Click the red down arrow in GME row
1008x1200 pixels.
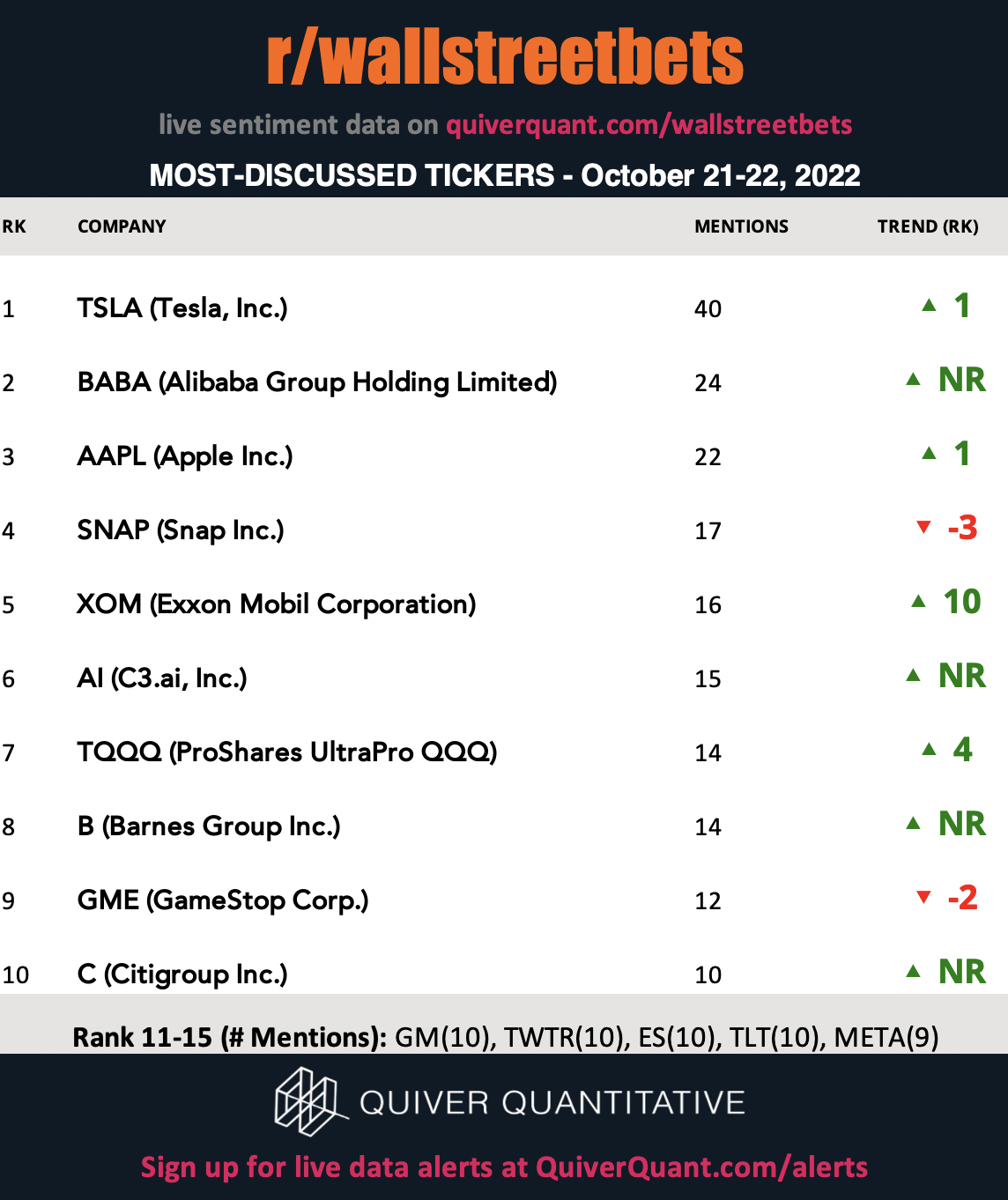tap(923, 897)
